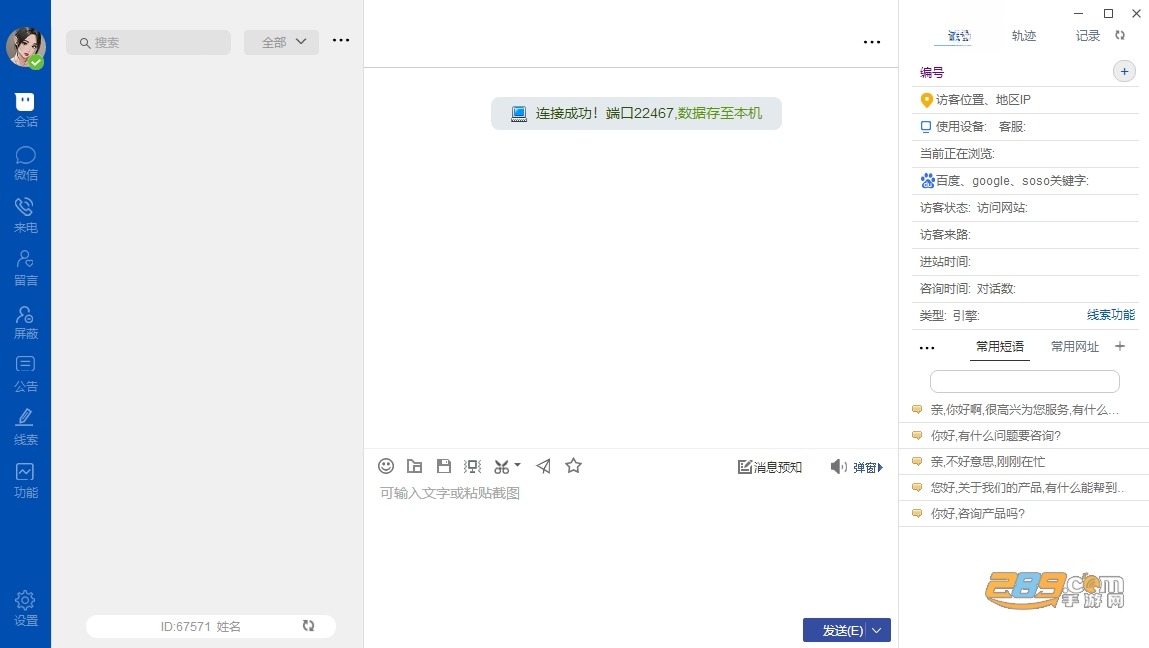Select phrase 您好,关于我们的产品
This screenshot has width=1149, height=648.
pyautogui.click(x=1024, y=487)
